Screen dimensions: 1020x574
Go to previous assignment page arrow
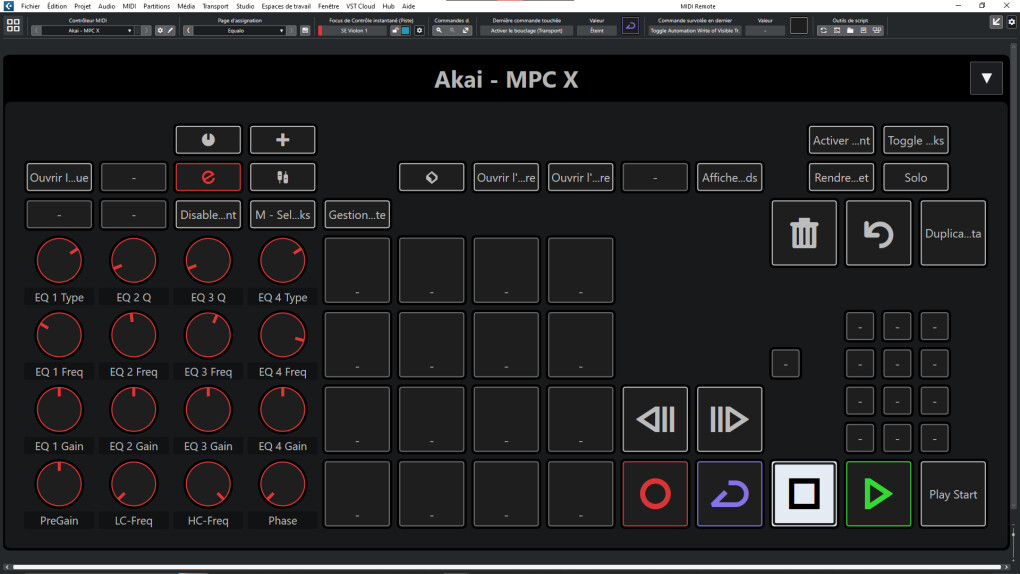tap(188, 31)
